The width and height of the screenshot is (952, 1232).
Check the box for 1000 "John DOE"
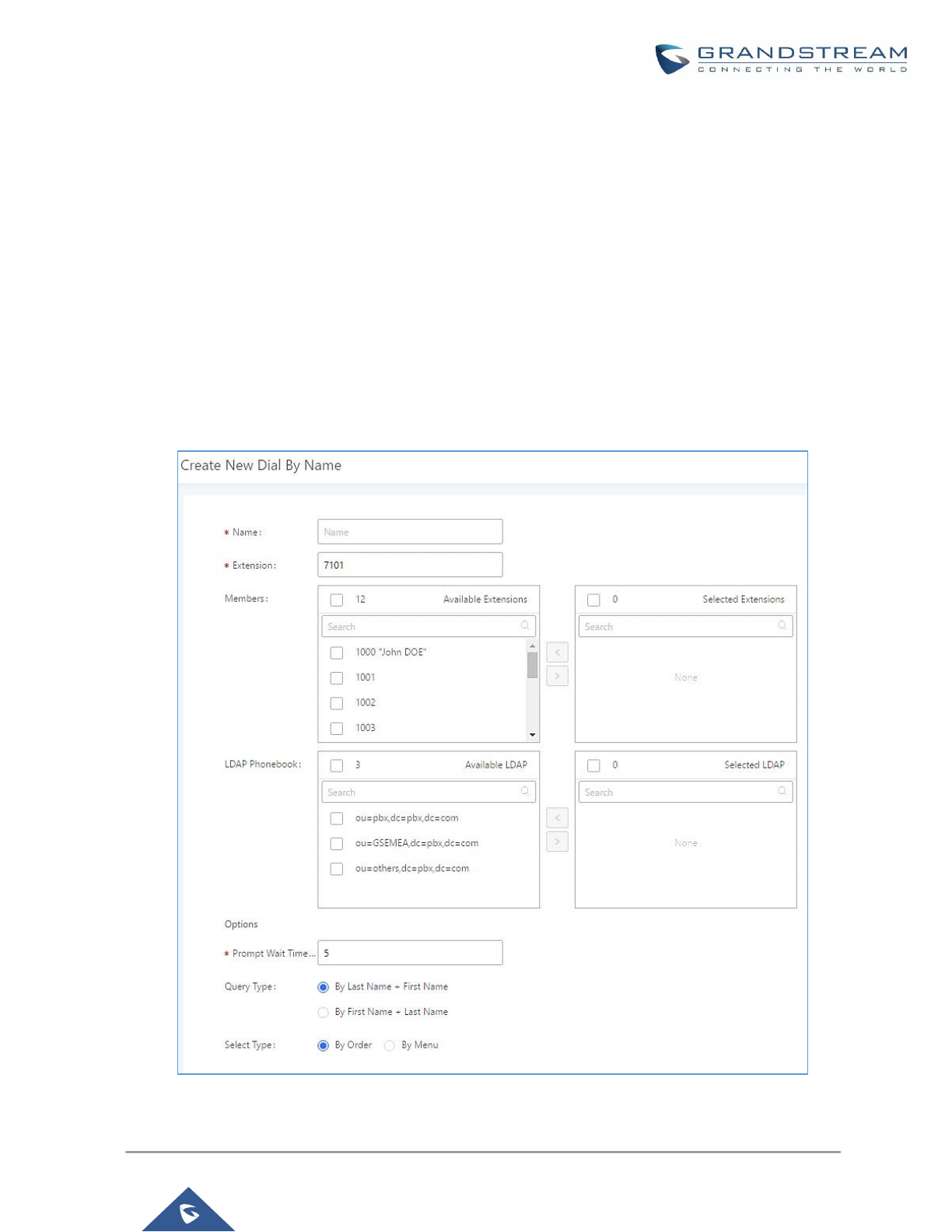coord(337,653)
